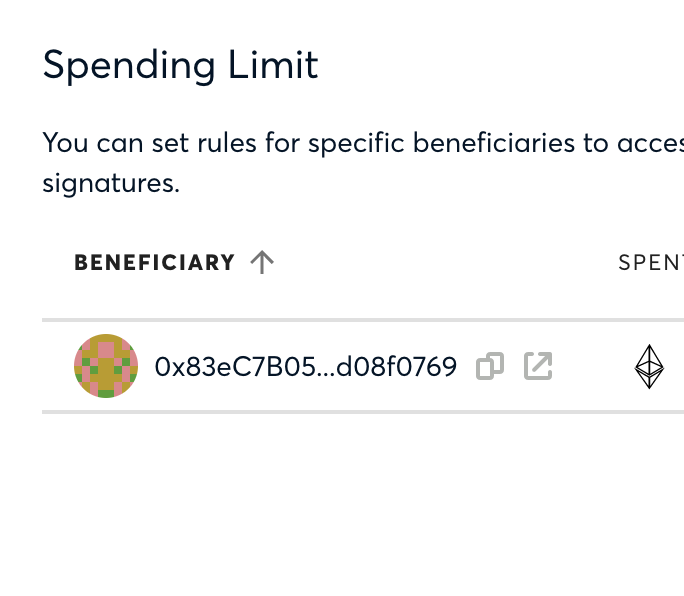Click the beneficiary identicon avatar
The width and height of the screenshot is (684, 596).
[x=106, y=366]
